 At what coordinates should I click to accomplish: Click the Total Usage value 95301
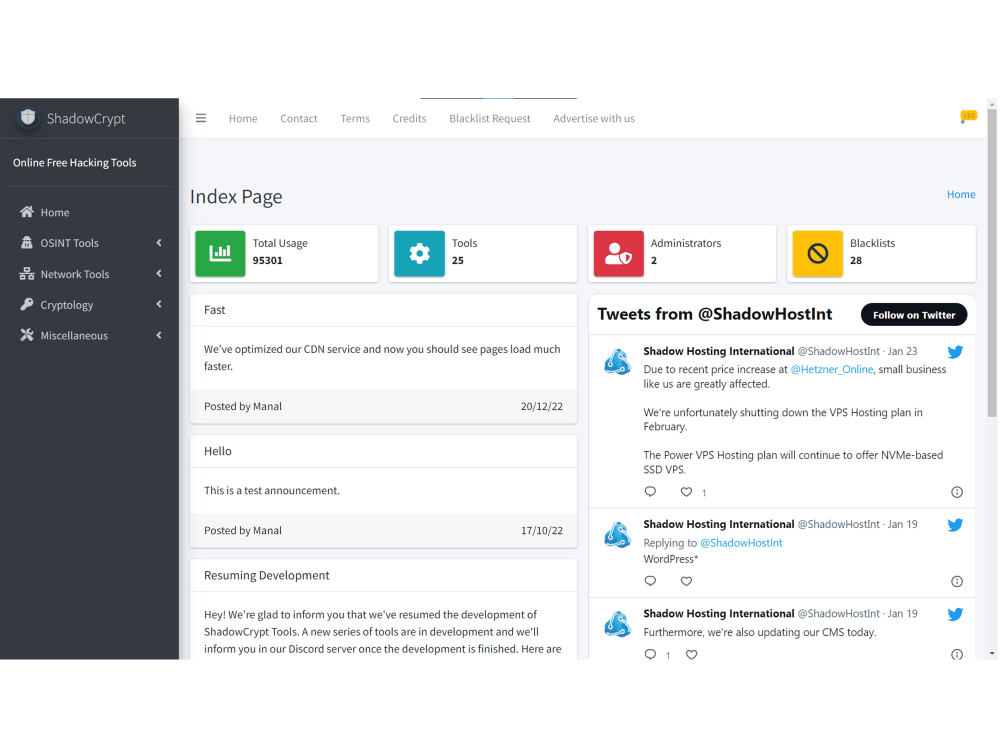(267, 260)
